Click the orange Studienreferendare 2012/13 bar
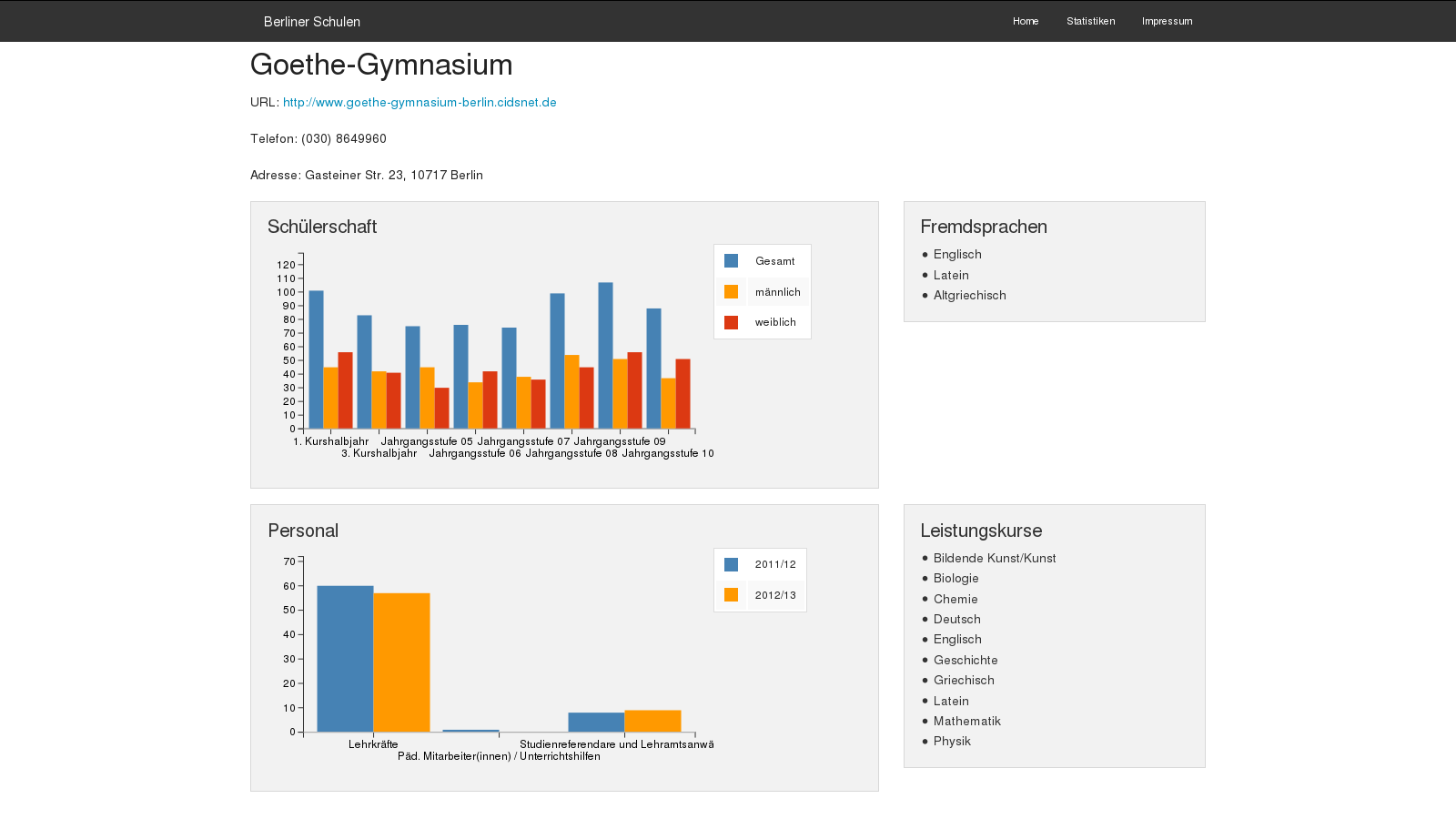Image resolution: width=1456 pixels, height=819 pixels. pos(652,721)
